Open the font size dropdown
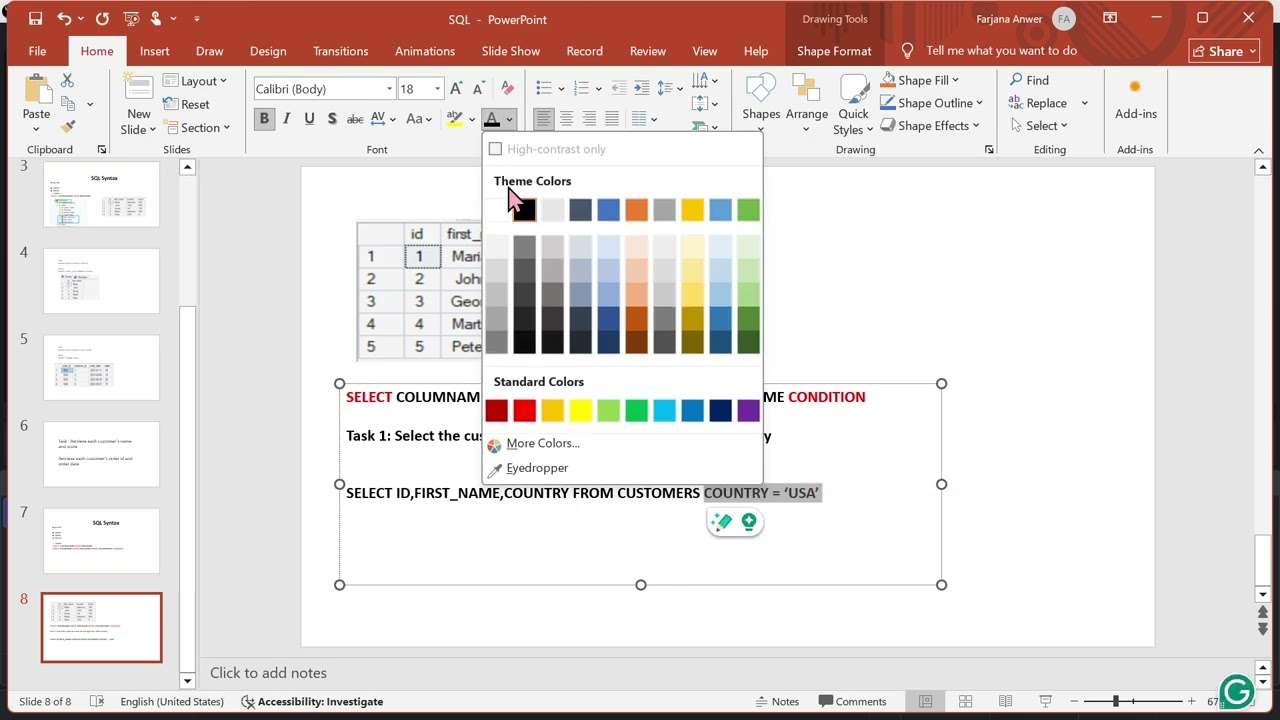The height and width of the screenshot is (720, 1280). pyautogui.click(x=437, y=89)
